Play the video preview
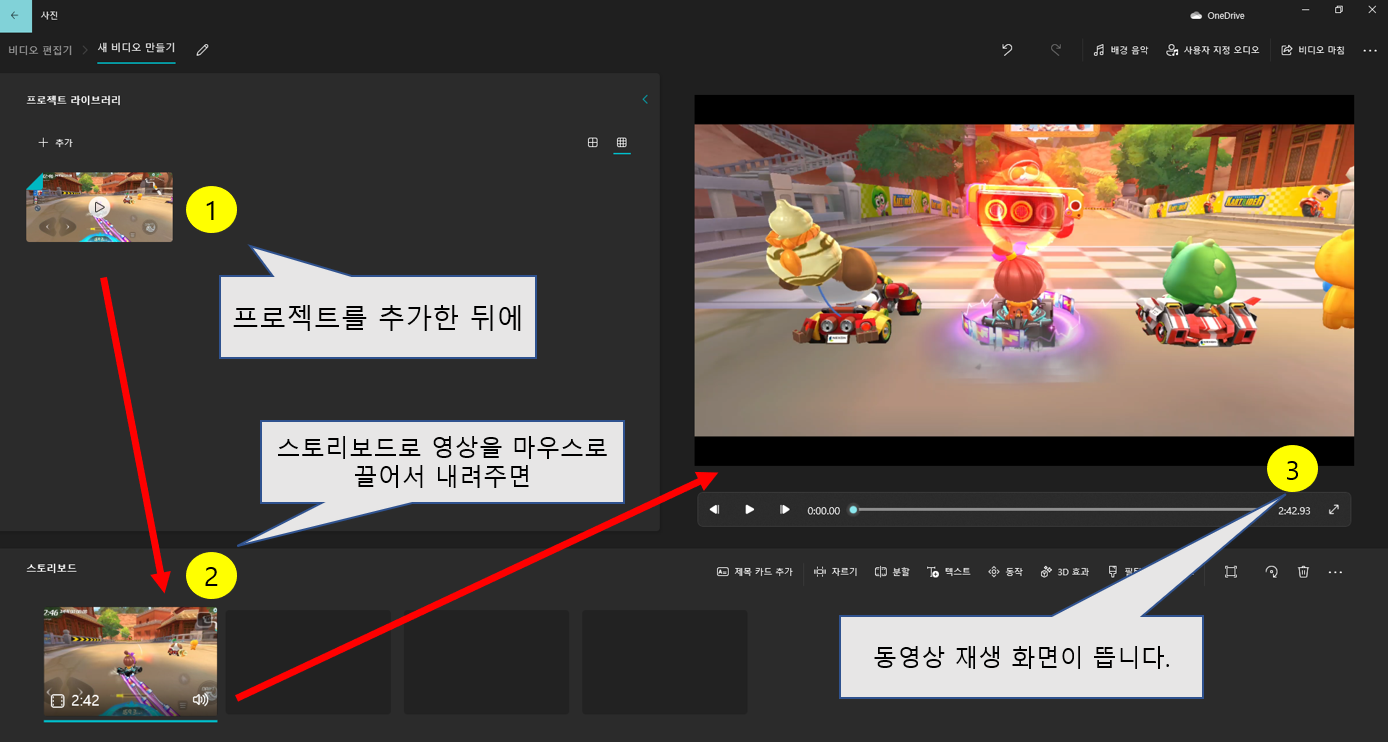 pyautogui.click(x=749, y=510)
